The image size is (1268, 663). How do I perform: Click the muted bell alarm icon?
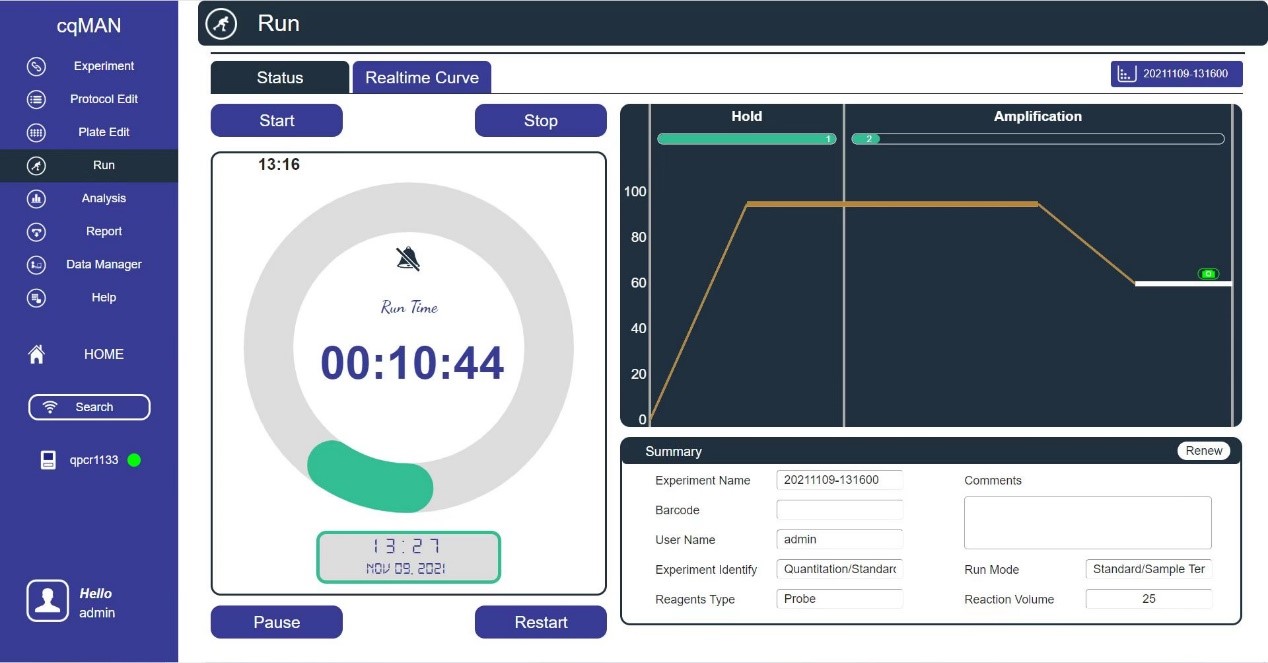tap(408, 258)
